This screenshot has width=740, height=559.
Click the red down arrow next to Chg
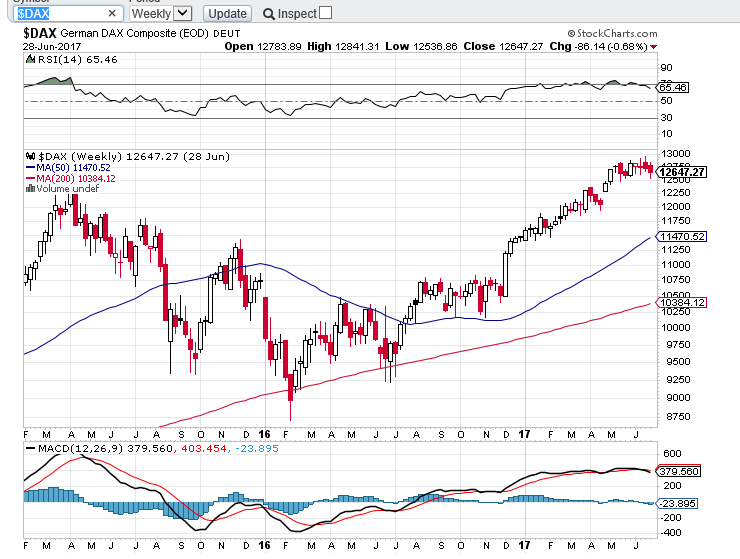click(x=654, y=47)
